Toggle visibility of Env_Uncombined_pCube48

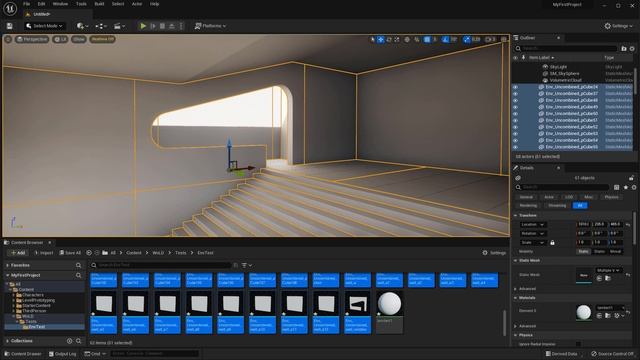pyautogui.click(x=515, y=100)
